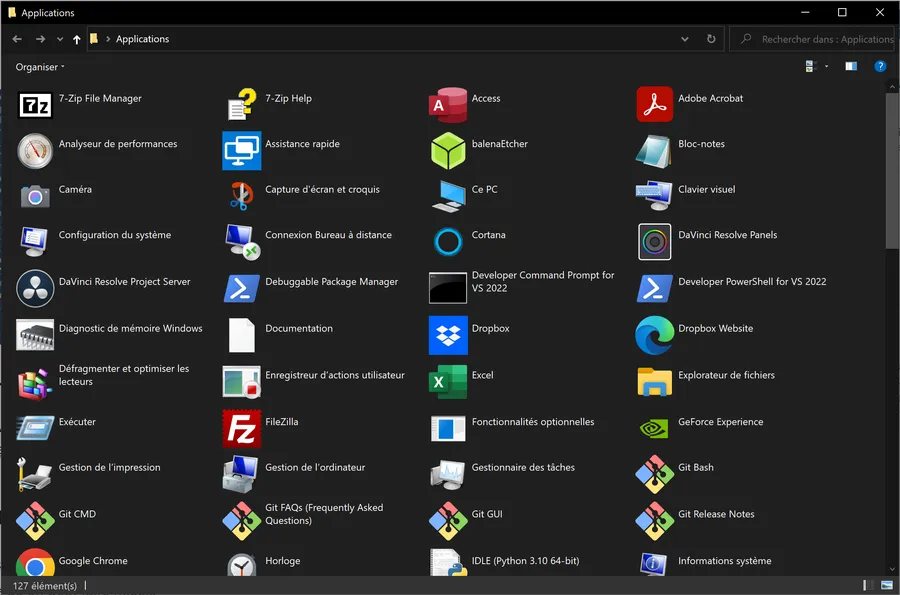
Task: Toggle the preview pane
Action: (851, 67)
